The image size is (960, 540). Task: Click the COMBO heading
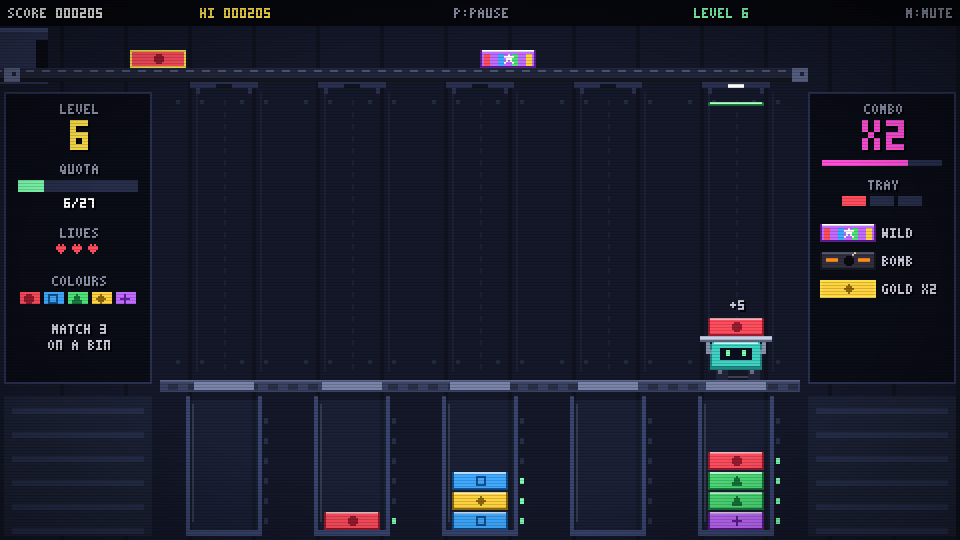point(883,109)
